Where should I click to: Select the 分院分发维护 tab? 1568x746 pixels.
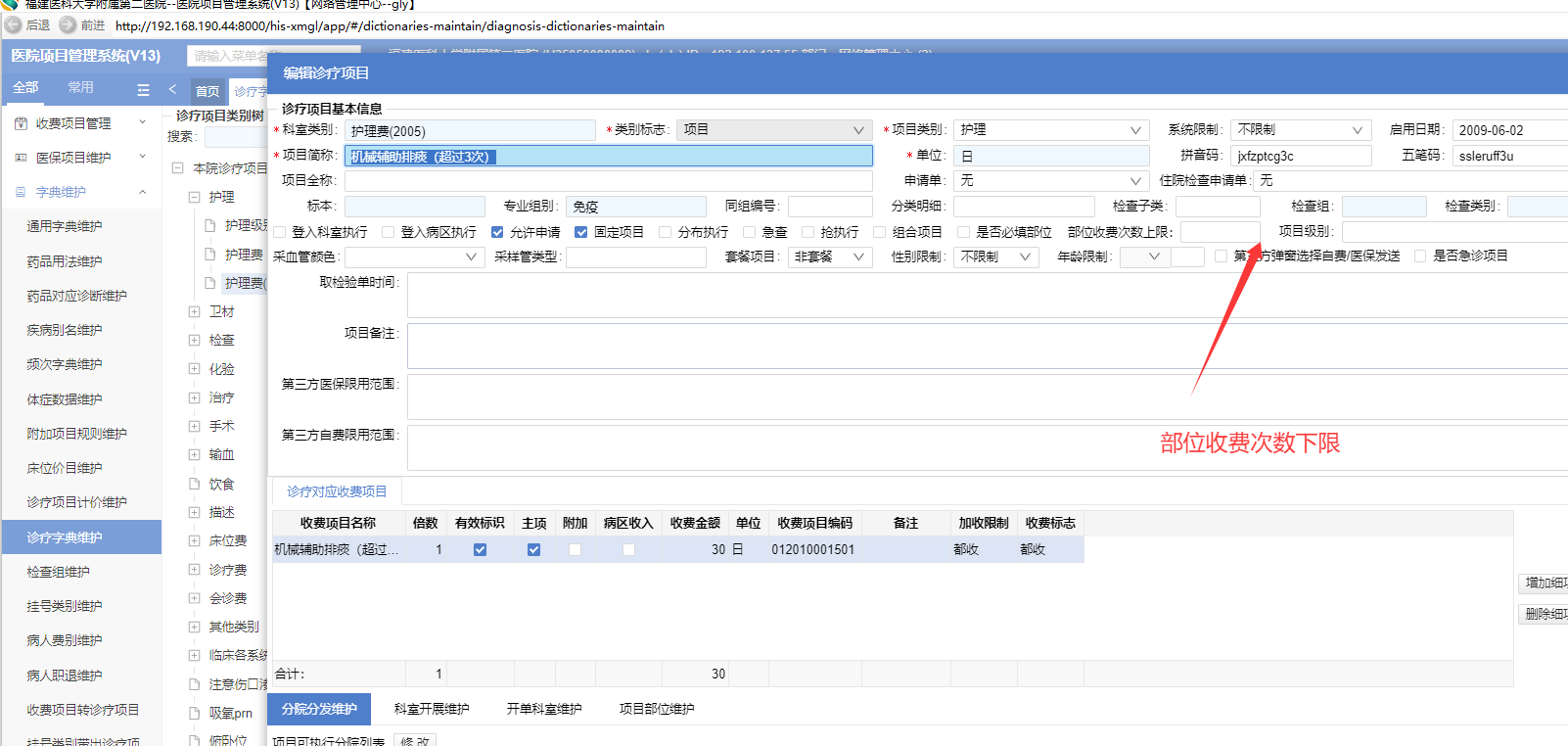click(x=319, y=709)
